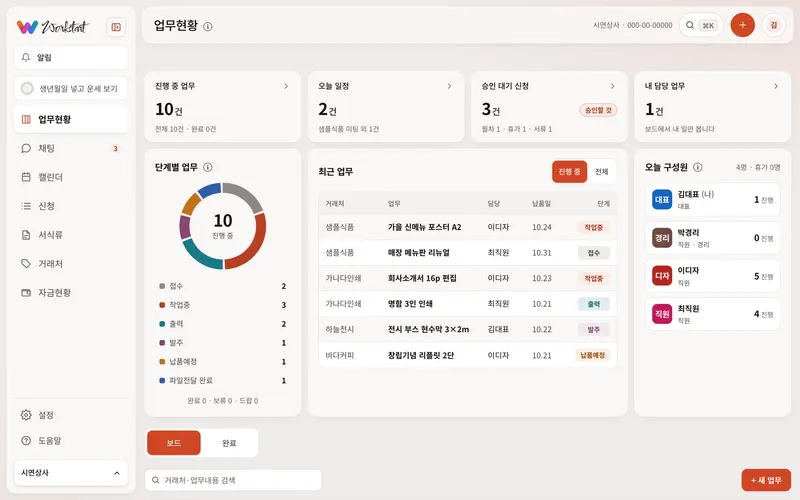
Task: Select the 출력 teal legend swatch
Action: [x=162, y=324]
